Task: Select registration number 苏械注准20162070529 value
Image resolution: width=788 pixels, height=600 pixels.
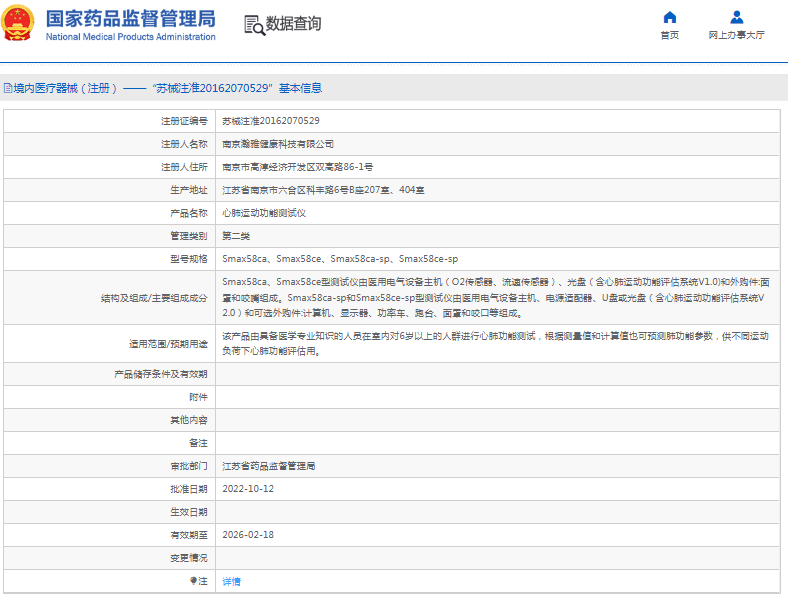Action: [270, 121]
